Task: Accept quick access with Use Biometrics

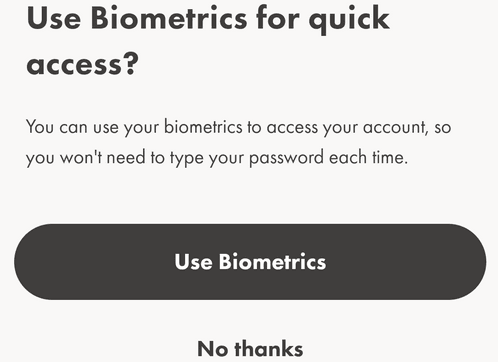Action: coord(250,262)
